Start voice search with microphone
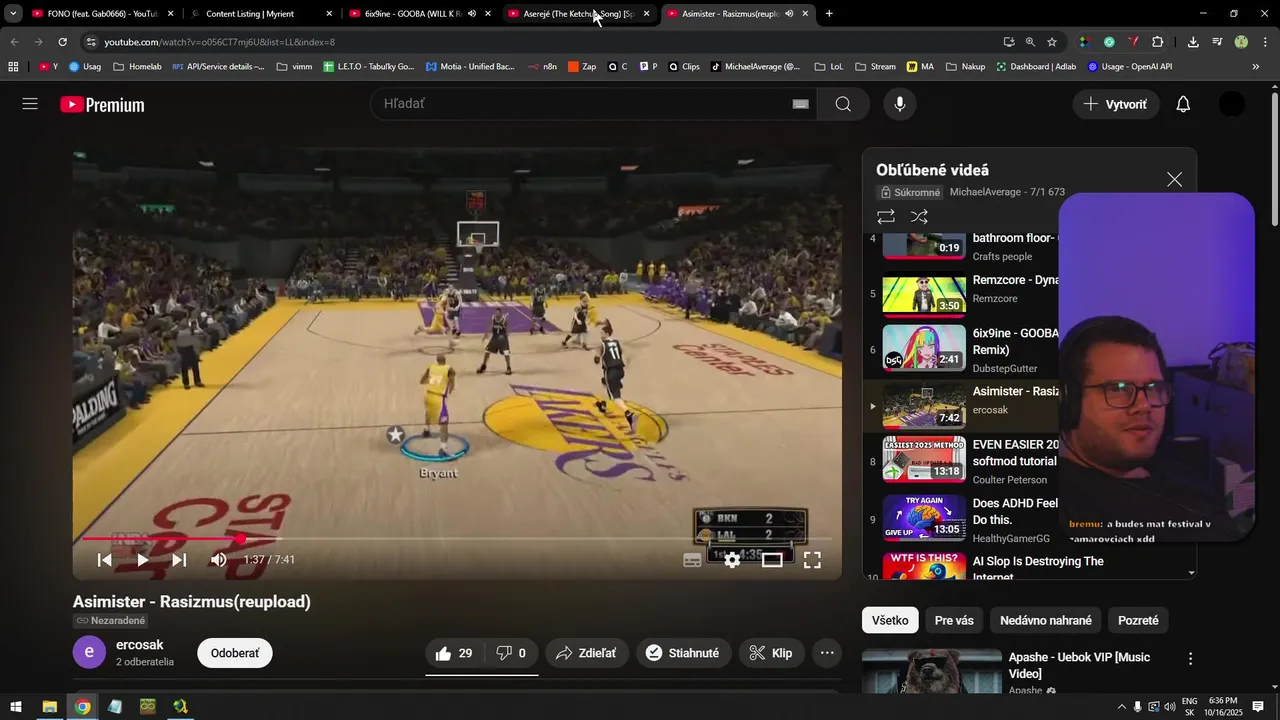1280x720 pixels. (900, 104)
